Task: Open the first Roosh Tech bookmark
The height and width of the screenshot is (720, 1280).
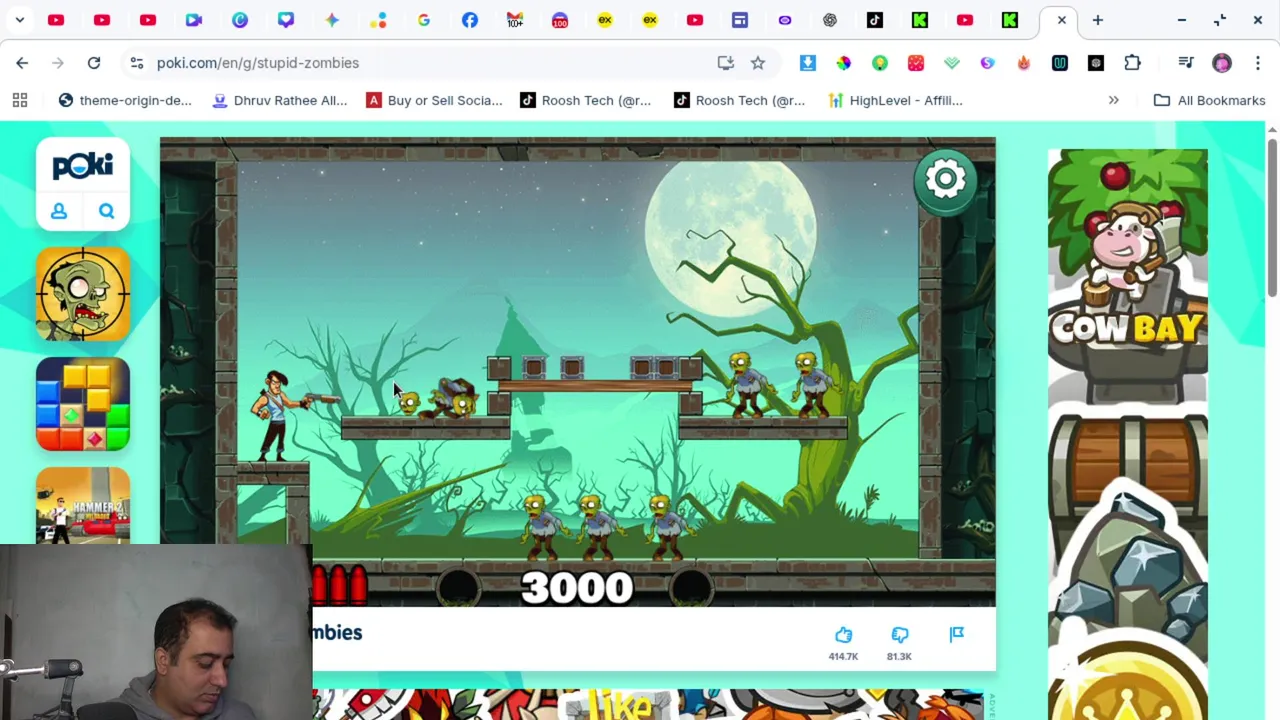Action: (x=586, y=100)
